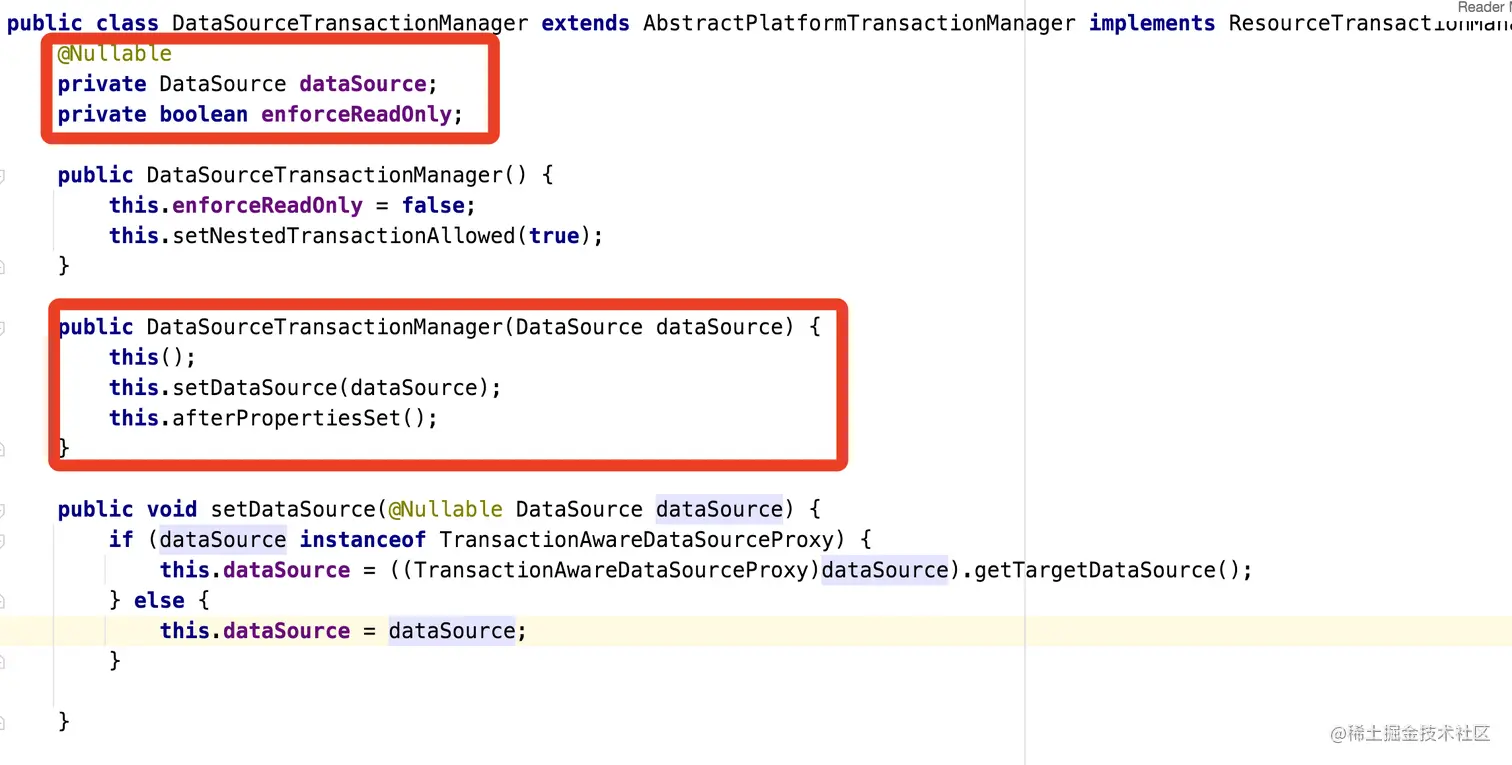This screenshot has height=765, width=1512.
Task: Click 'dataSource' in the private field declaration
Action: pos(363,84)
